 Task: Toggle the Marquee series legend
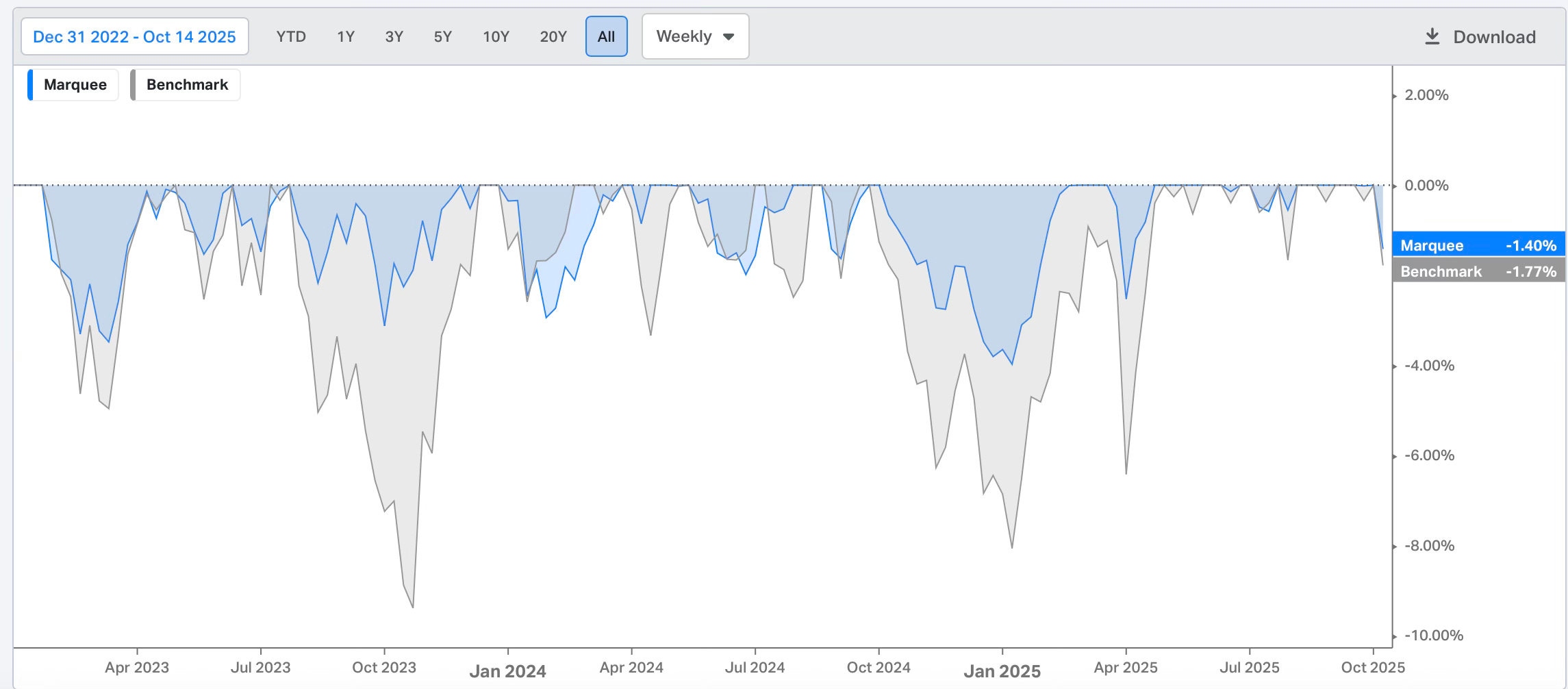[73, 85]
